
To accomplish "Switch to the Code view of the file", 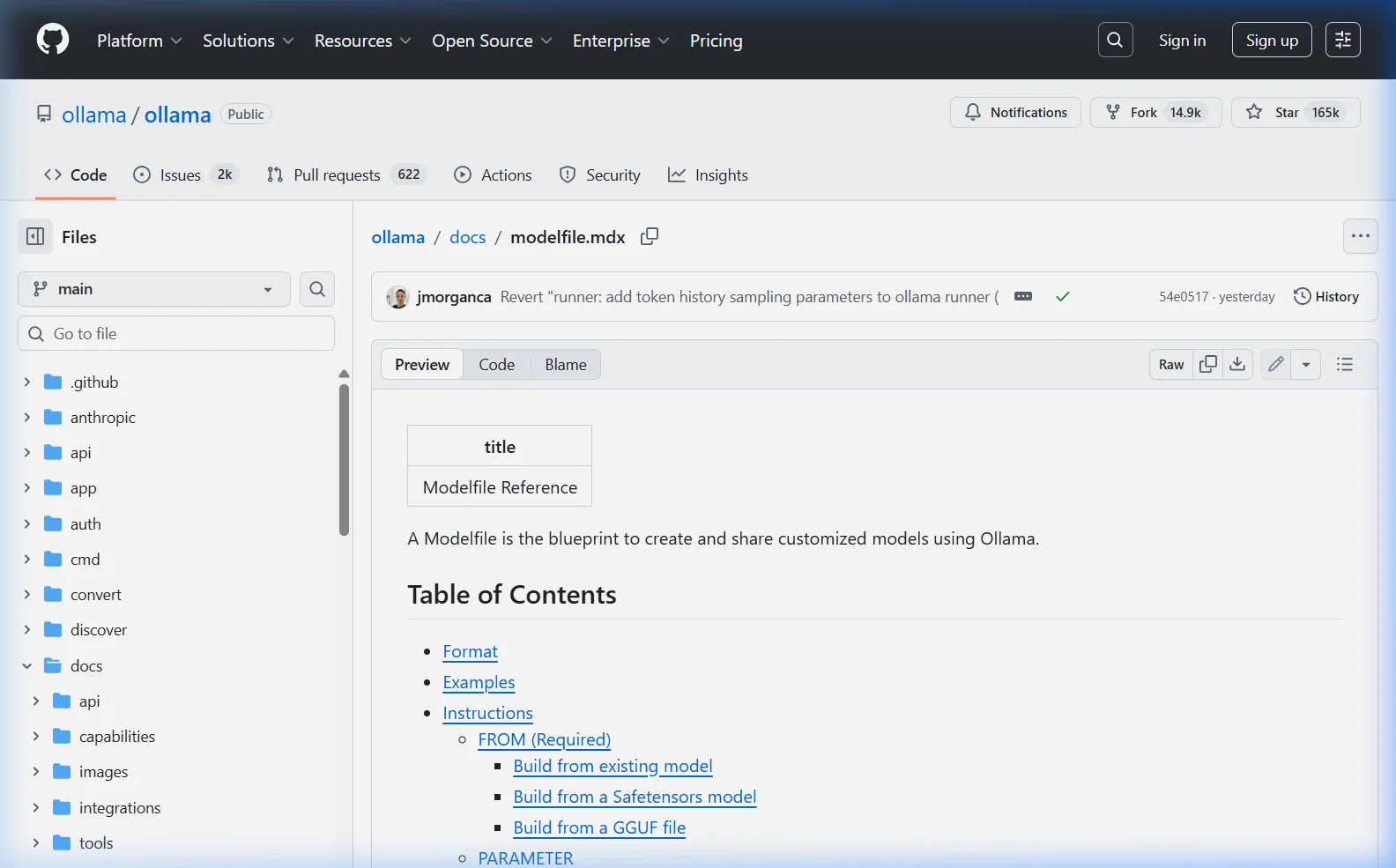I will click(x=496, y=364).
